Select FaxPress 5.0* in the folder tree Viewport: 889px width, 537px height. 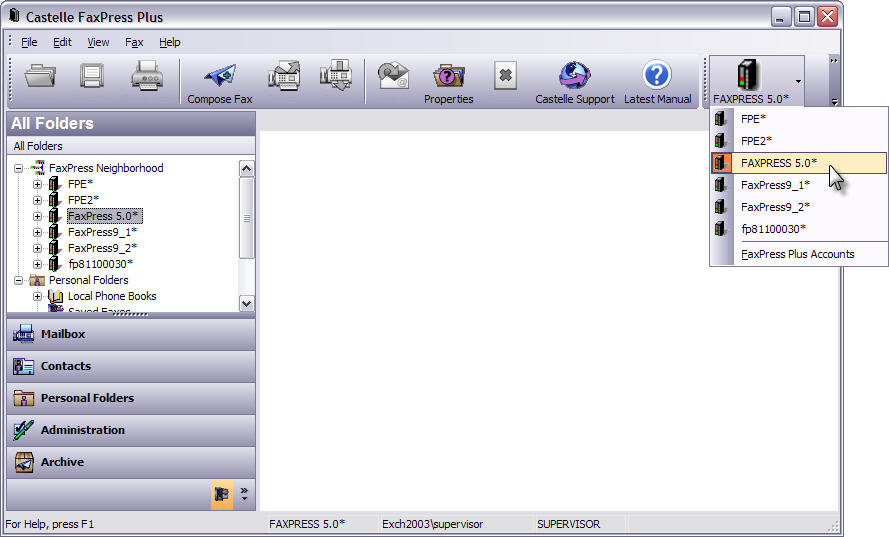104,216
